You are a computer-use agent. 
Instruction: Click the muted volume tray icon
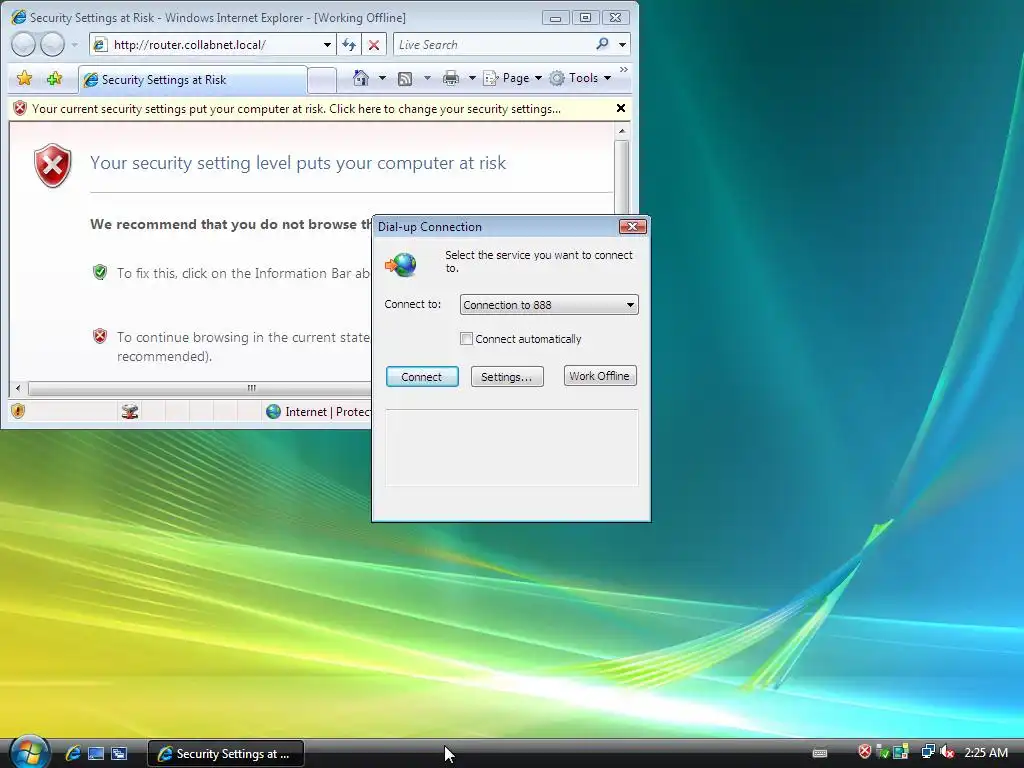point(947,752)
